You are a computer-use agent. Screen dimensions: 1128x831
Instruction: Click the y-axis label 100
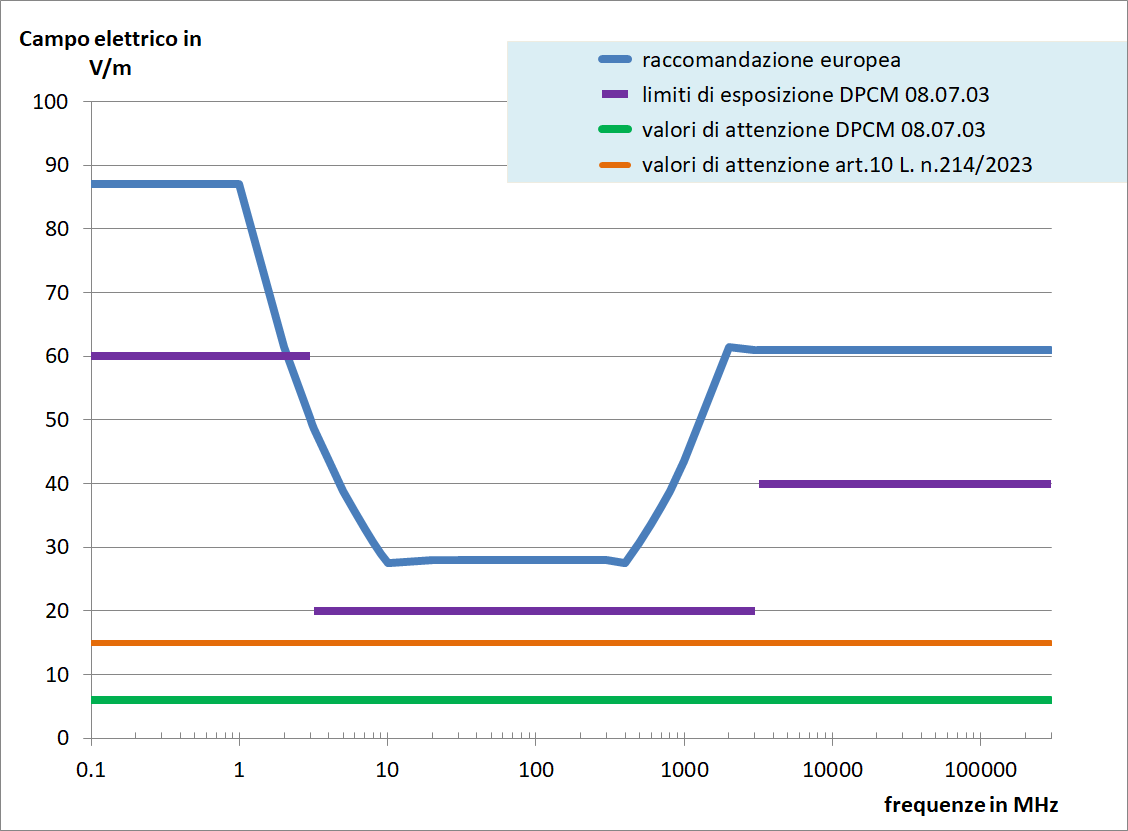pos(50,101)
